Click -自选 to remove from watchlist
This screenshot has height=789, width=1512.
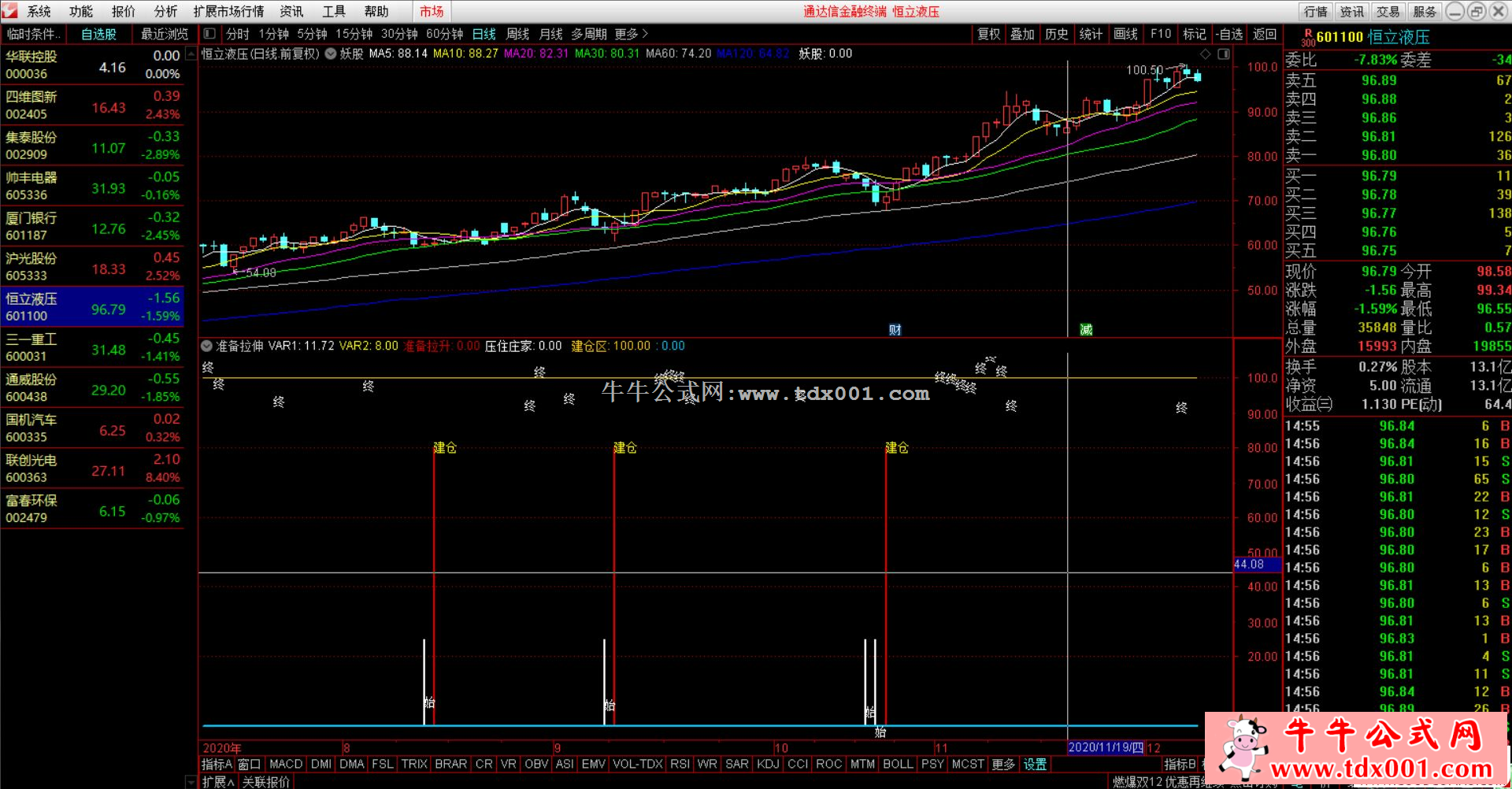tap(1228, 34)
